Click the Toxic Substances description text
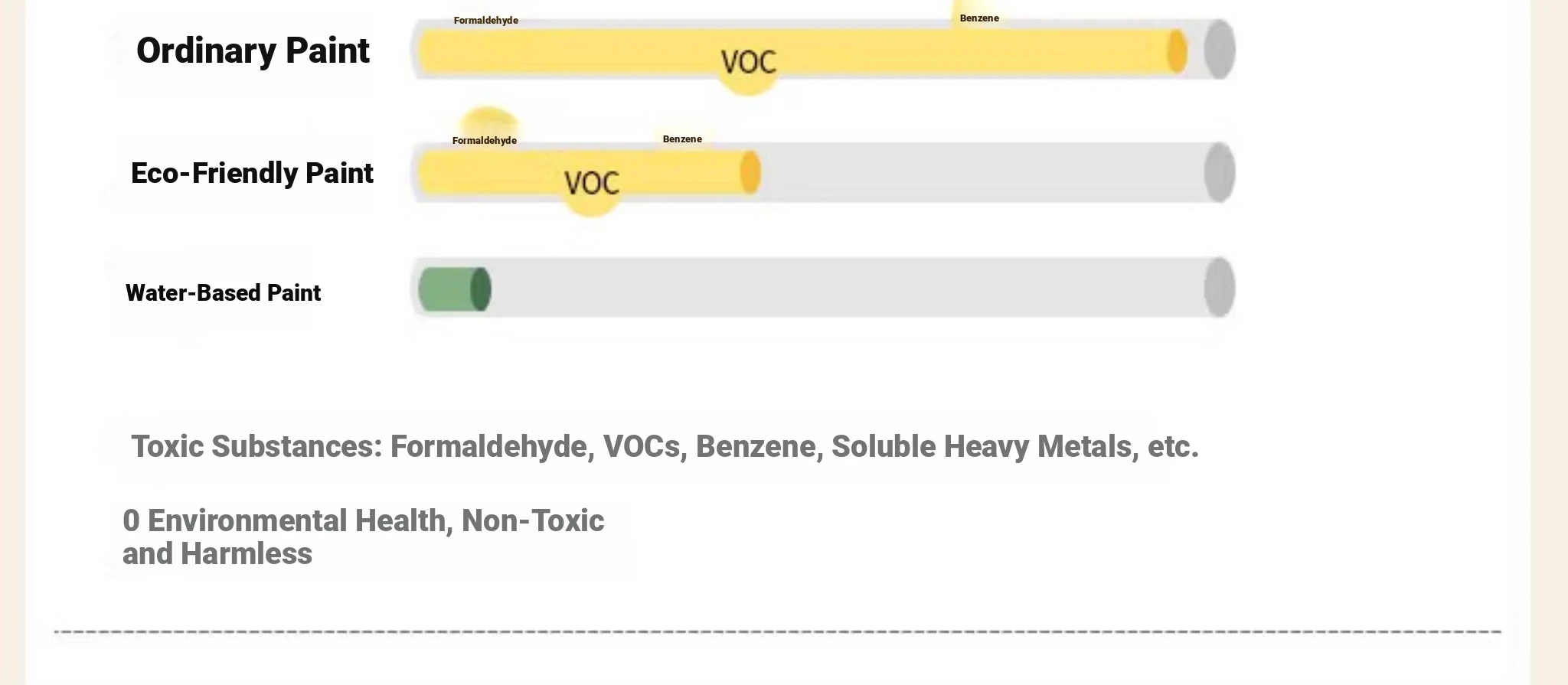The height and width of the screenshot is (685, 1568). [x=665, y=447]
